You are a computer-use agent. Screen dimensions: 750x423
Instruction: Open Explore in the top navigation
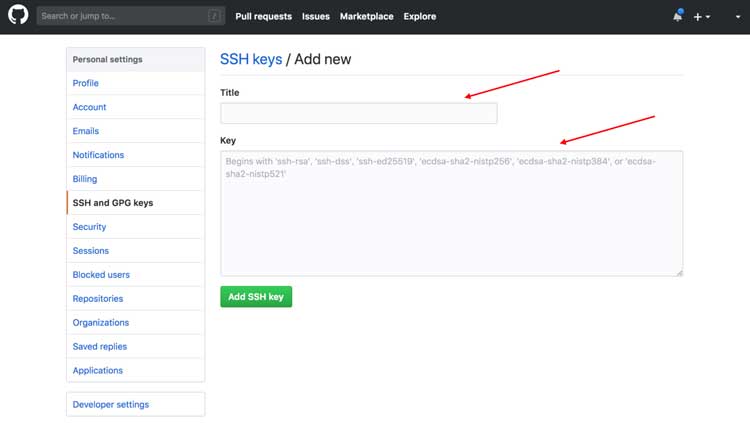coord(419,16)
